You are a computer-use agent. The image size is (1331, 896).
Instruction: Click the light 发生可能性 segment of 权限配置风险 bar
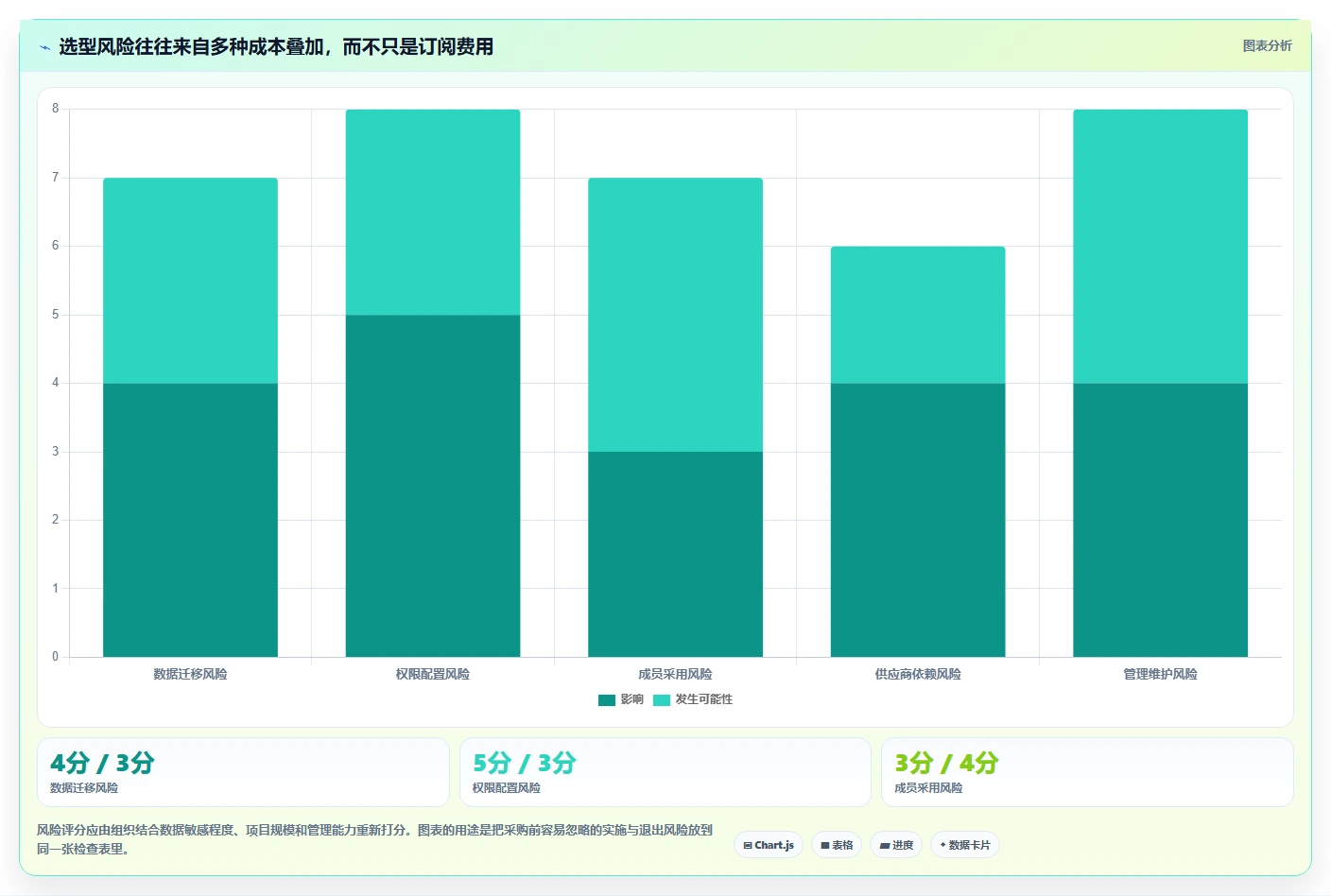click(433, 212)
